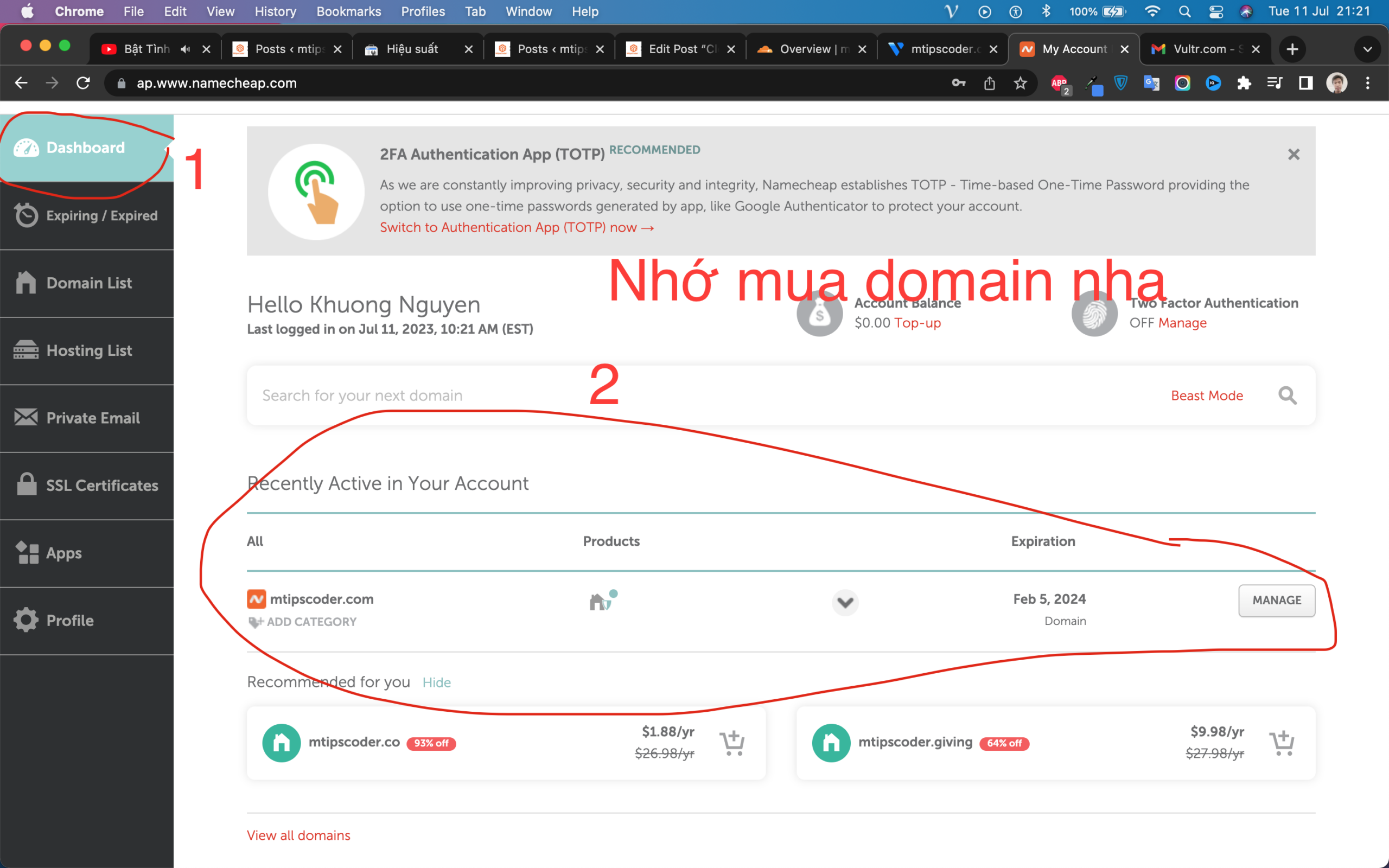This screenshot has width=1389, height=868.
Task: Click Switch to Authentication App TOTP link
Action: [516, 227]
